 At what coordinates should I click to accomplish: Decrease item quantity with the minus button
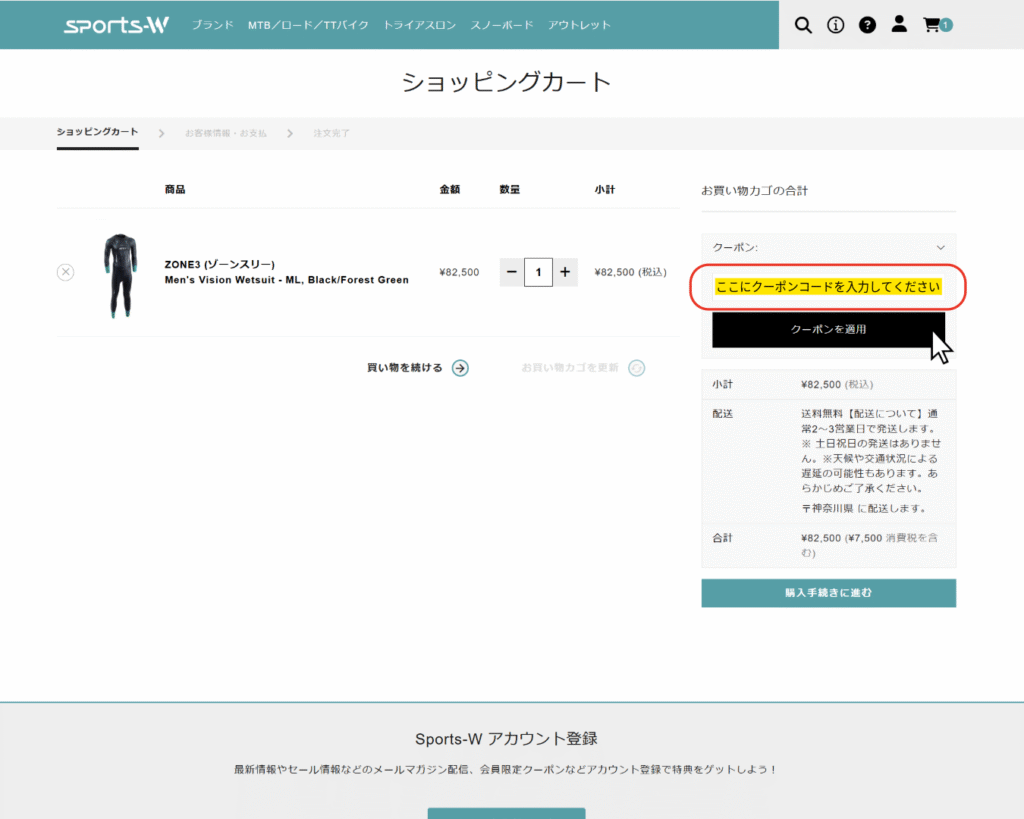511,271
